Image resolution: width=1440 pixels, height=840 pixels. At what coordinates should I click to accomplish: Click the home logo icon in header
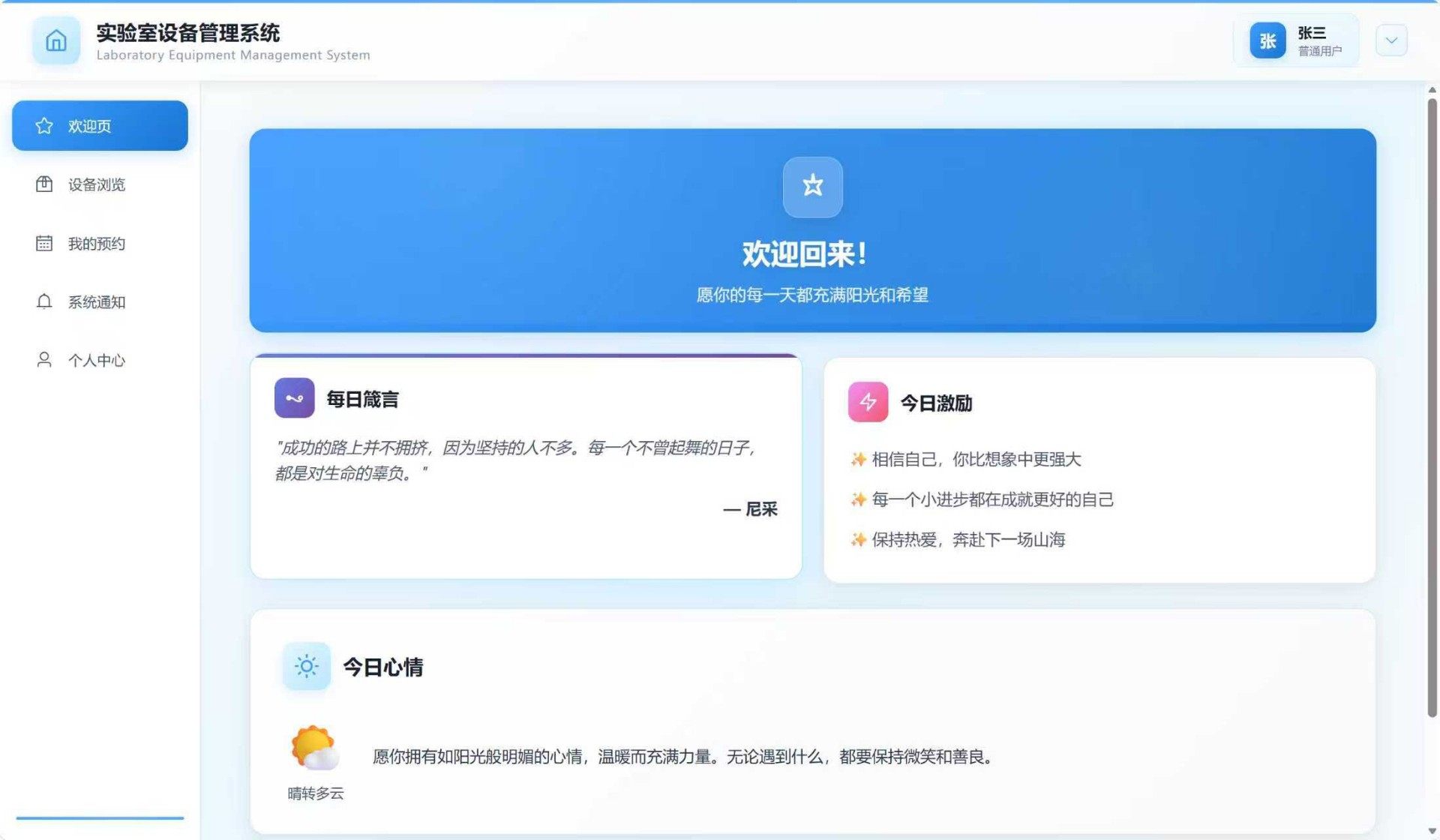coord(56,40)
